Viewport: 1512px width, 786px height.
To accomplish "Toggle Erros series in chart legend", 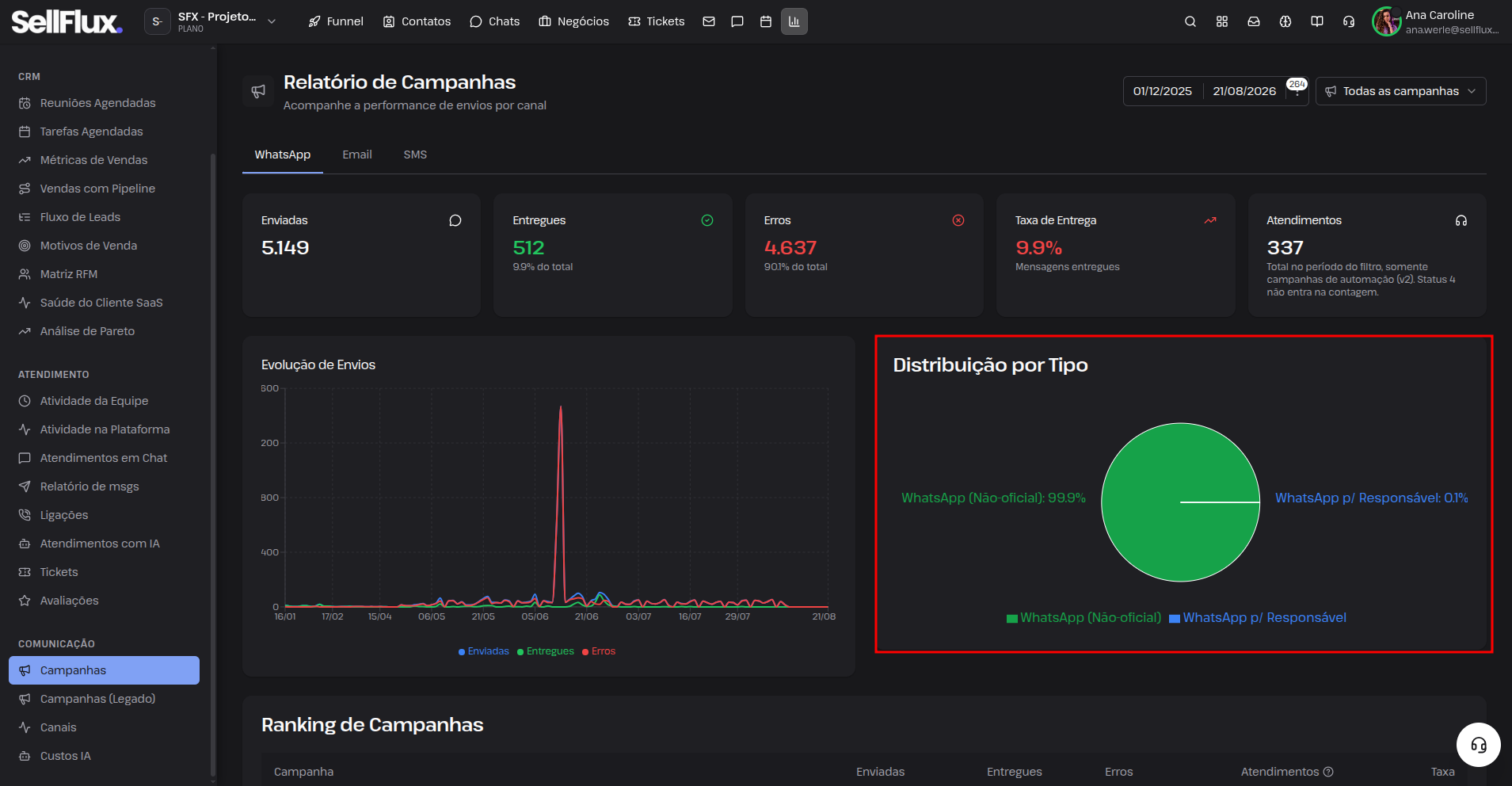I will coord(599,651).
